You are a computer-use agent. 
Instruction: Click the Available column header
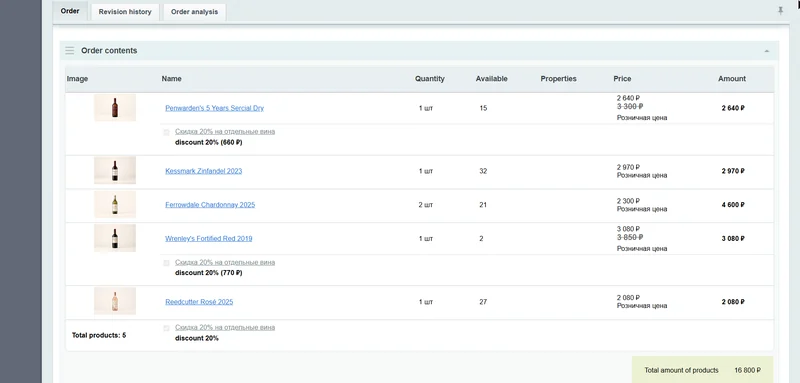491,79
